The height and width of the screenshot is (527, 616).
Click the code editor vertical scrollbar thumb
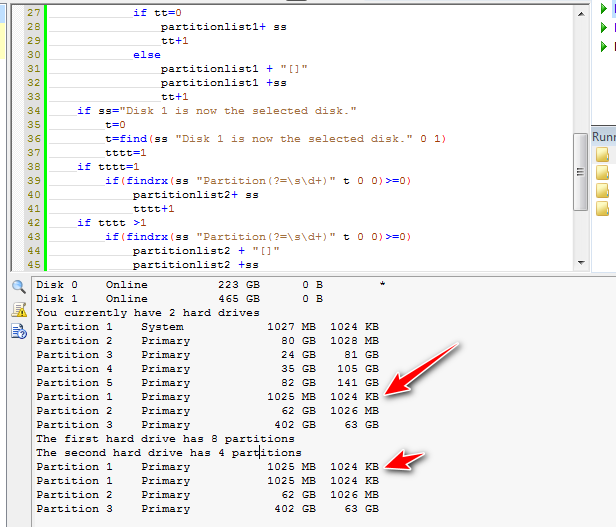point(580,172)
